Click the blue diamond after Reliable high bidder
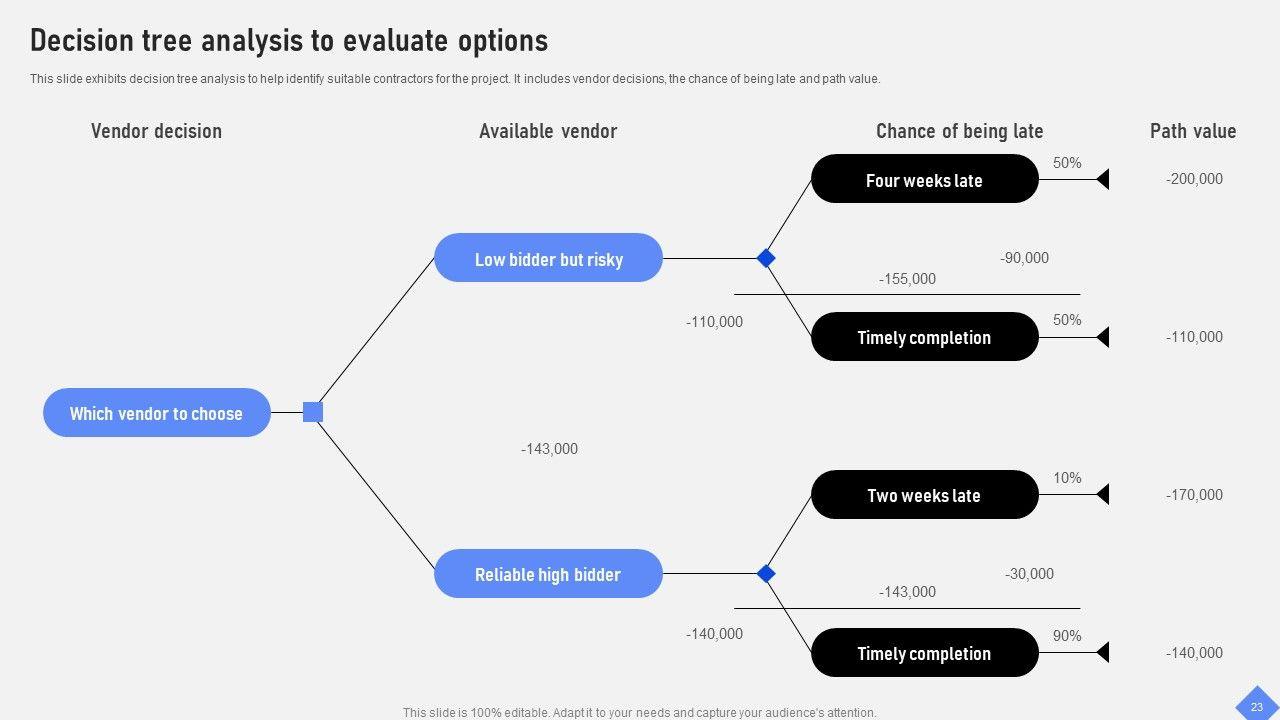The height and width of the screenshot is (720, 1280). (x=766, y=574)
